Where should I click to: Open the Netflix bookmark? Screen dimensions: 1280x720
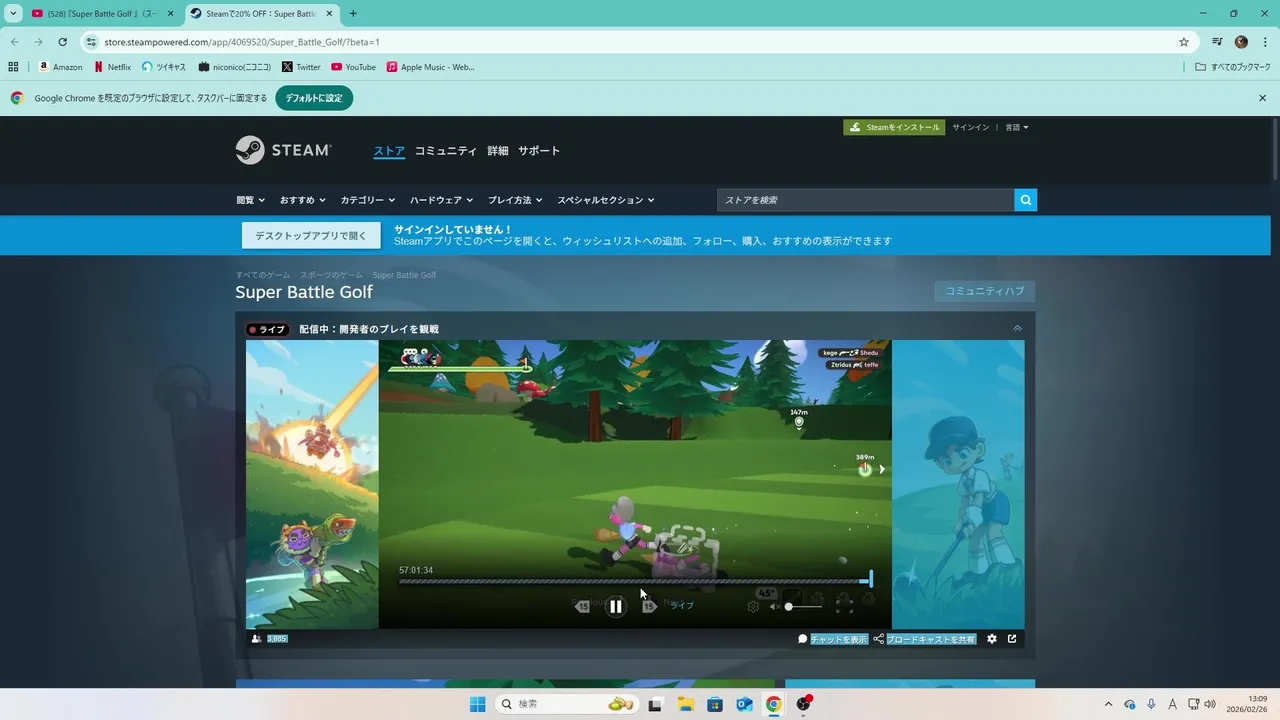pos(112,67)
